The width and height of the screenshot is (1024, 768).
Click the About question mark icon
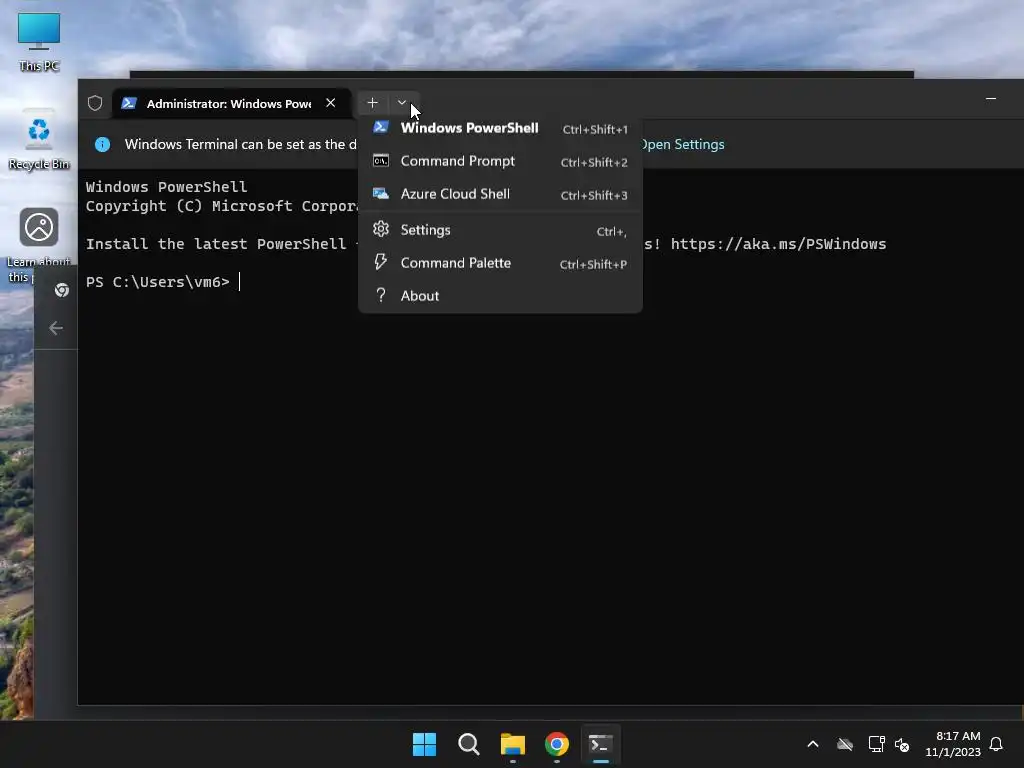381,295
